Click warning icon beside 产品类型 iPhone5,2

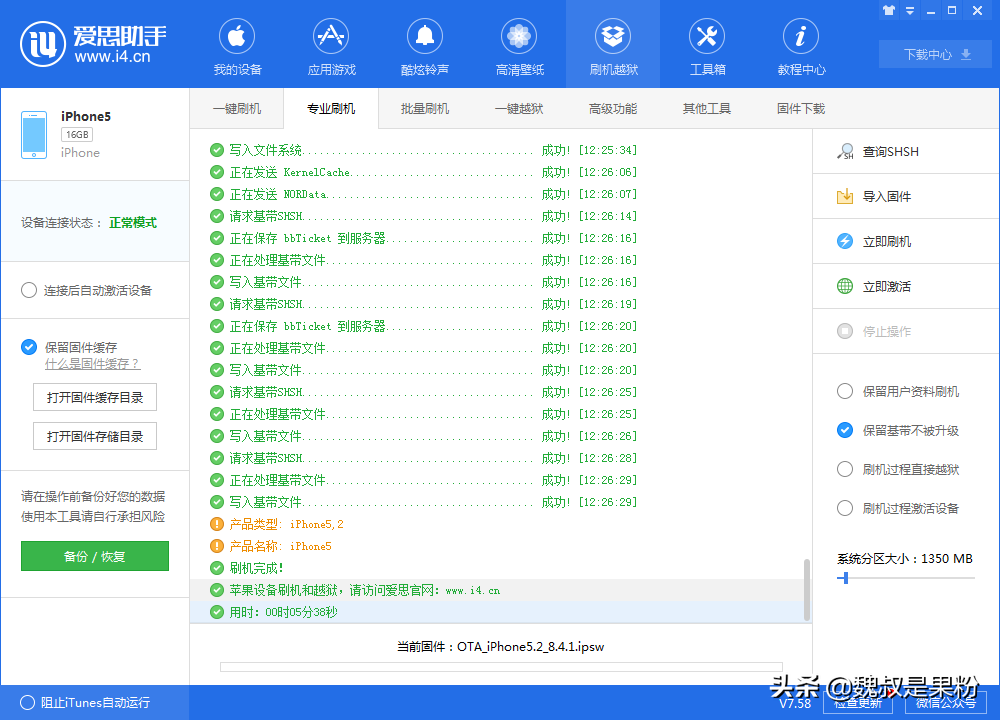(x=217, y=524)
